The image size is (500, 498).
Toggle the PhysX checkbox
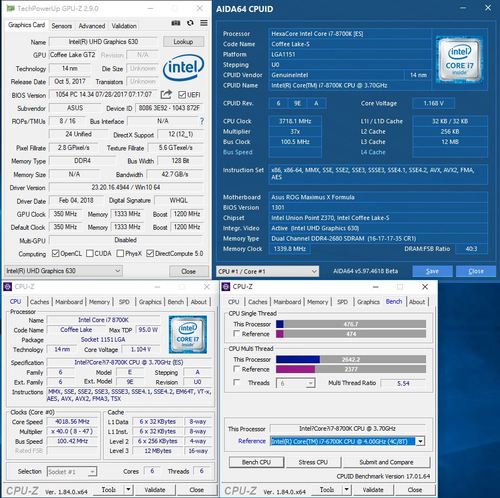[120, 254]
